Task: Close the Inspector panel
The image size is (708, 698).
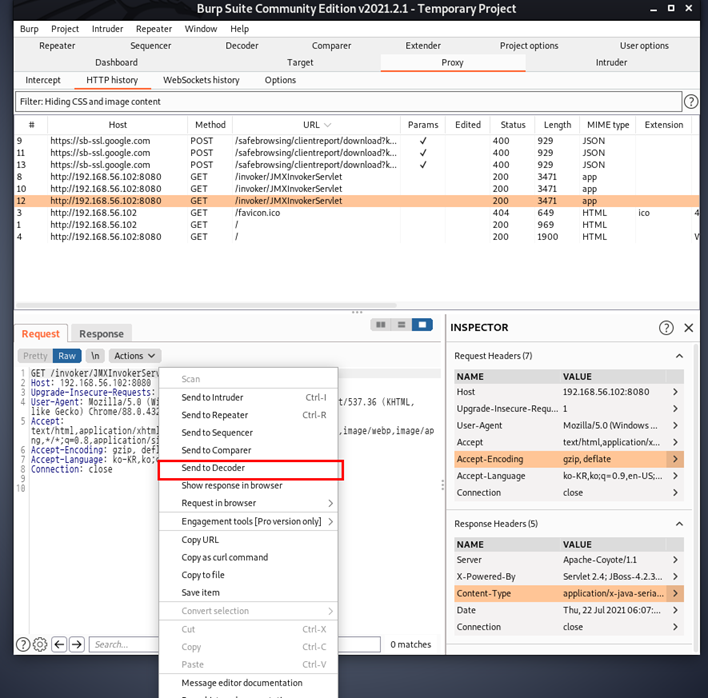Action: (x=689, y=328)
